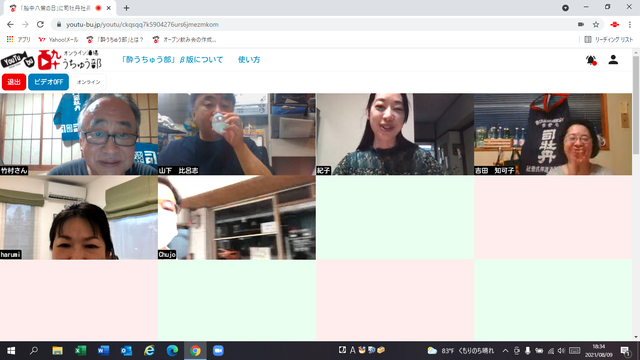This screenshot has width=640, height=360.
Task: Open the Windows Start menu
Action: pos(11,351)
